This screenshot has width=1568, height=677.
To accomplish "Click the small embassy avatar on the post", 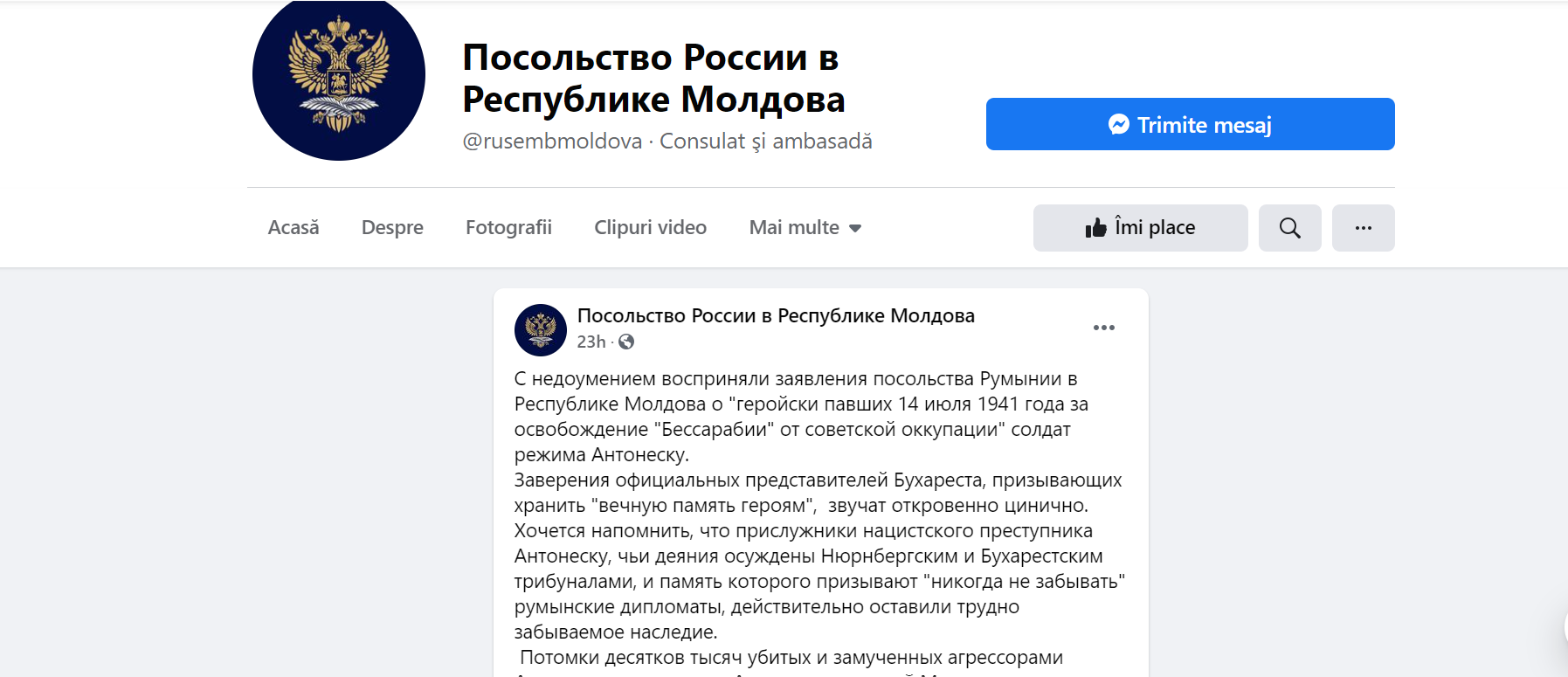I will [540, 330].
